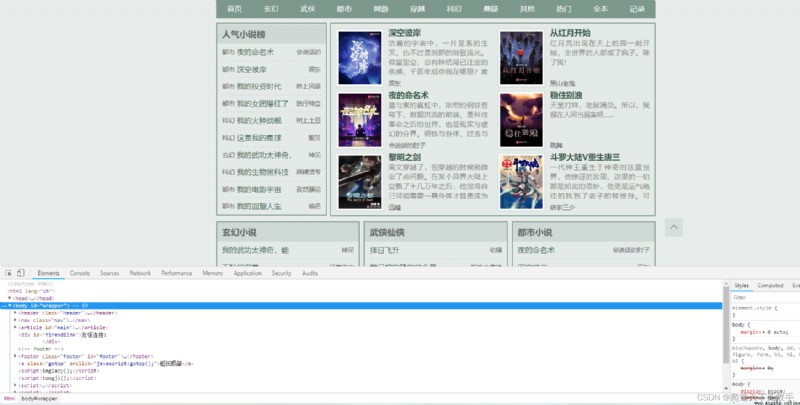Open the 都市 category in navigation bar
The height and width of the screenshot is (405, 800).
[344, 9]
